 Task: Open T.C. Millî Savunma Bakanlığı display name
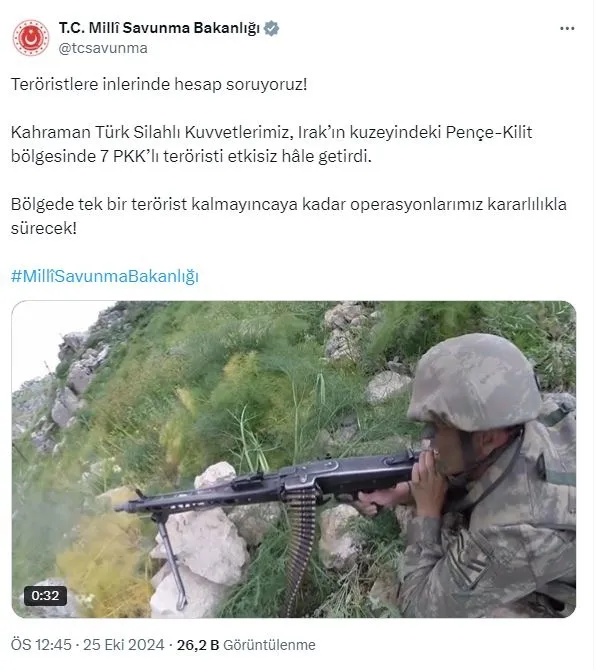pyautogui.click(x=159, y=28)
